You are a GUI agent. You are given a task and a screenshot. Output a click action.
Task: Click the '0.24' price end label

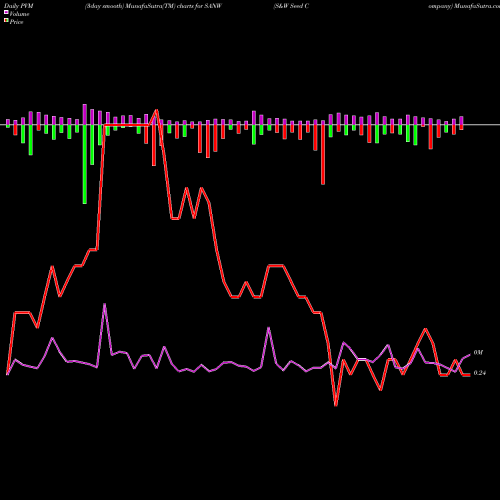coord(480,373)
